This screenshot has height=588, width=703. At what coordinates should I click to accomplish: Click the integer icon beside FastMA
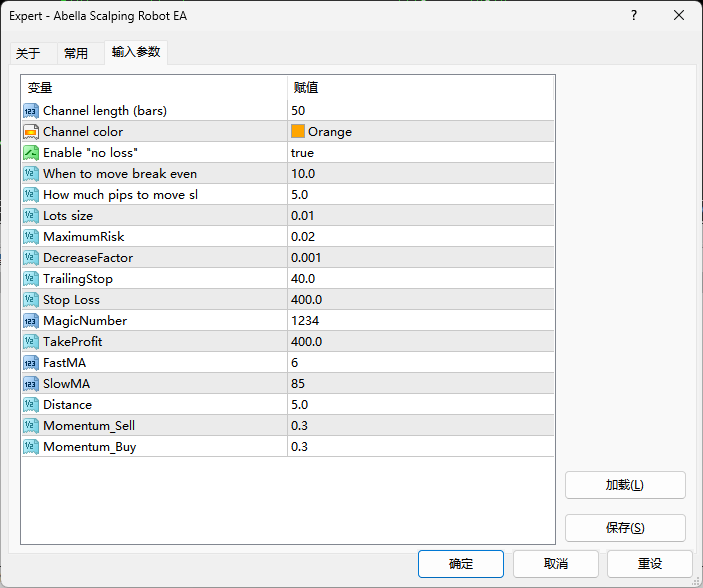(x=30, y=363)
